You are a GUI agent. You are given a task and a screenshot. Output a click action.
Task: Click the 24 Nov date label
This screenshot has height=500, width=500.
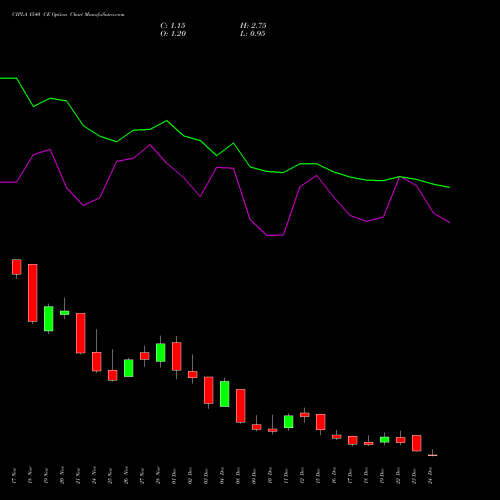[x=94, y=476]
